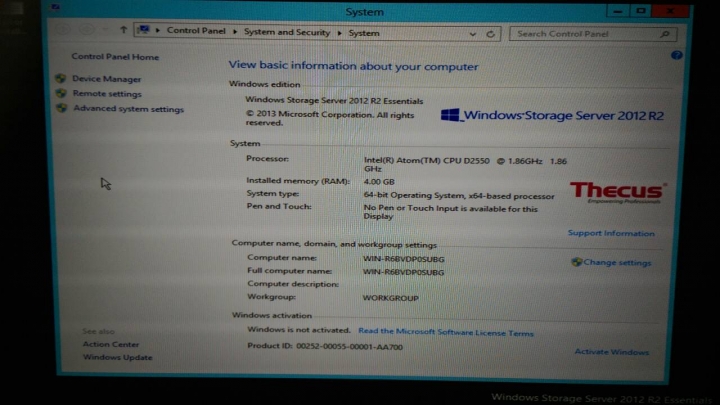Image resolution: width=720 pixels, height=405 pixels.
Task: Click the System window title bar icon
Action: click(56, 6)
